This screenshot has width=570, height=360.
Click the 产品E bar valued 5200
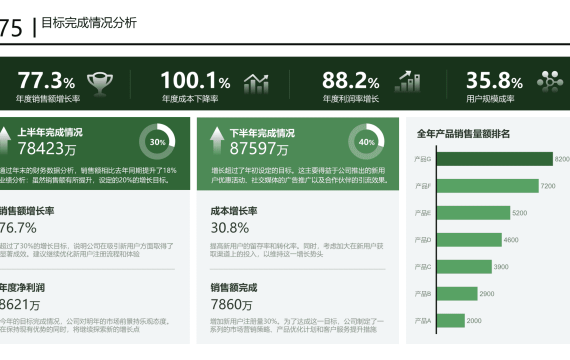474,213
